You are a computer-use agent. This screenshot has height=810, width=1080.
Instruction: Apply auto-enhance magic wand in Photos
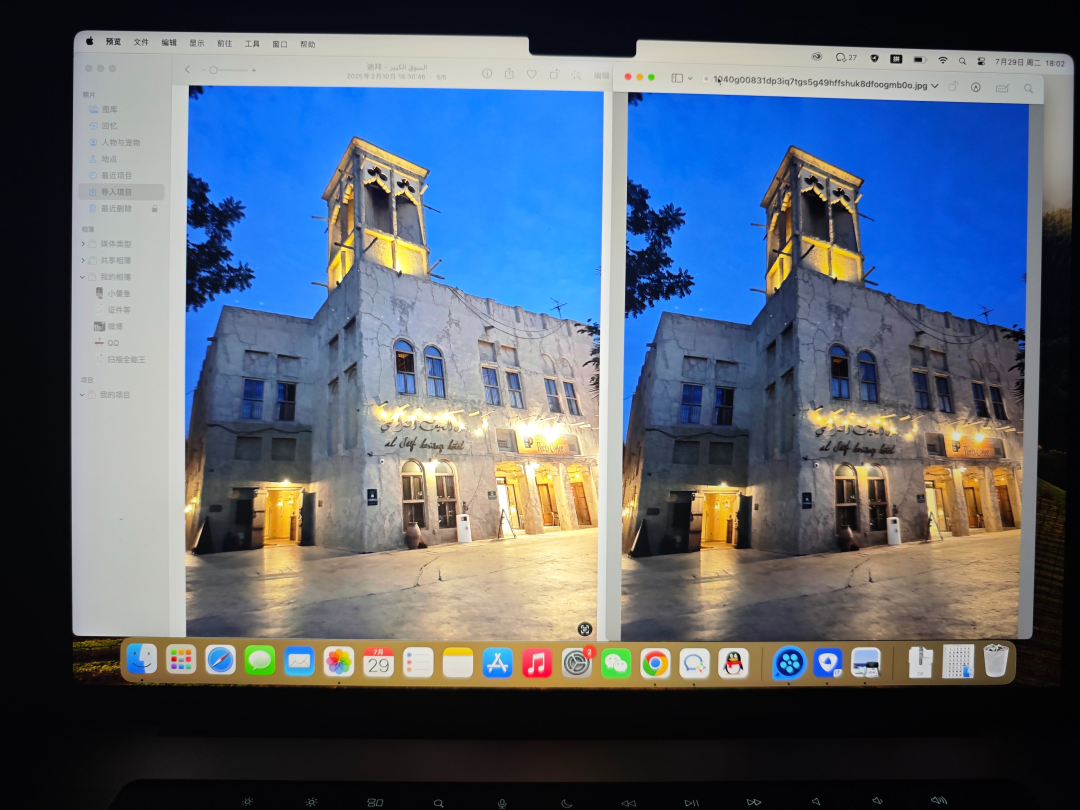pyautogui.click(x=576, y=75)
